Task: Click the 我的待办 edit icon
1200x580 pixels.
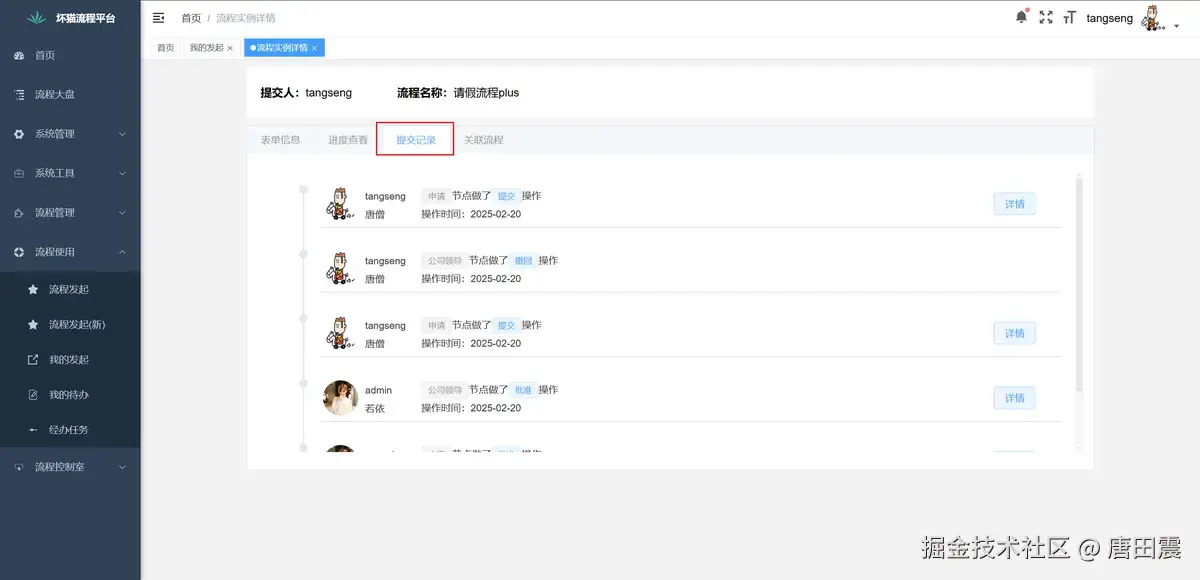Action: 33,395
